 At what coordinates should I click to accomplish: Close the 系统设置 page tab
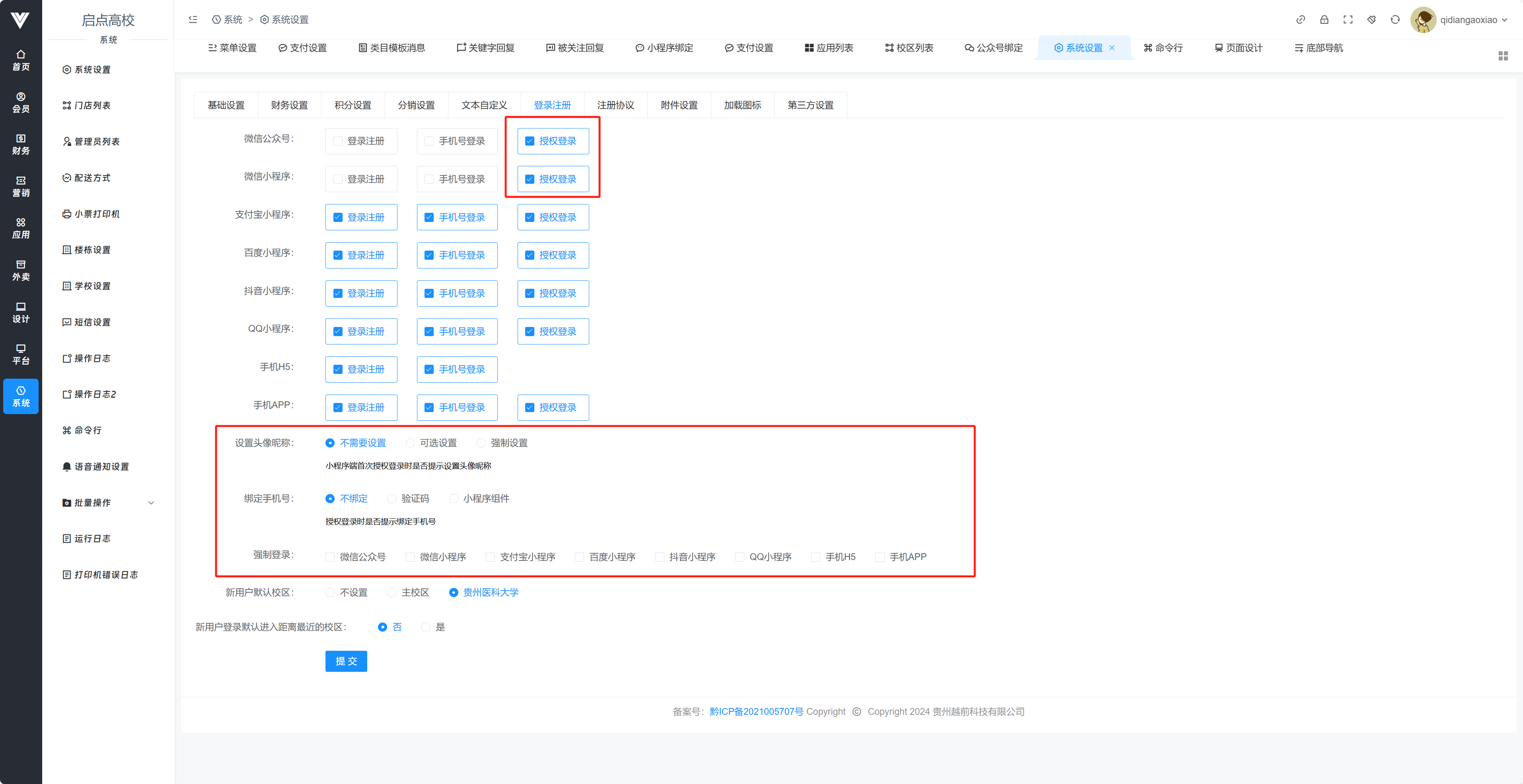click(x=1112, y=48)
